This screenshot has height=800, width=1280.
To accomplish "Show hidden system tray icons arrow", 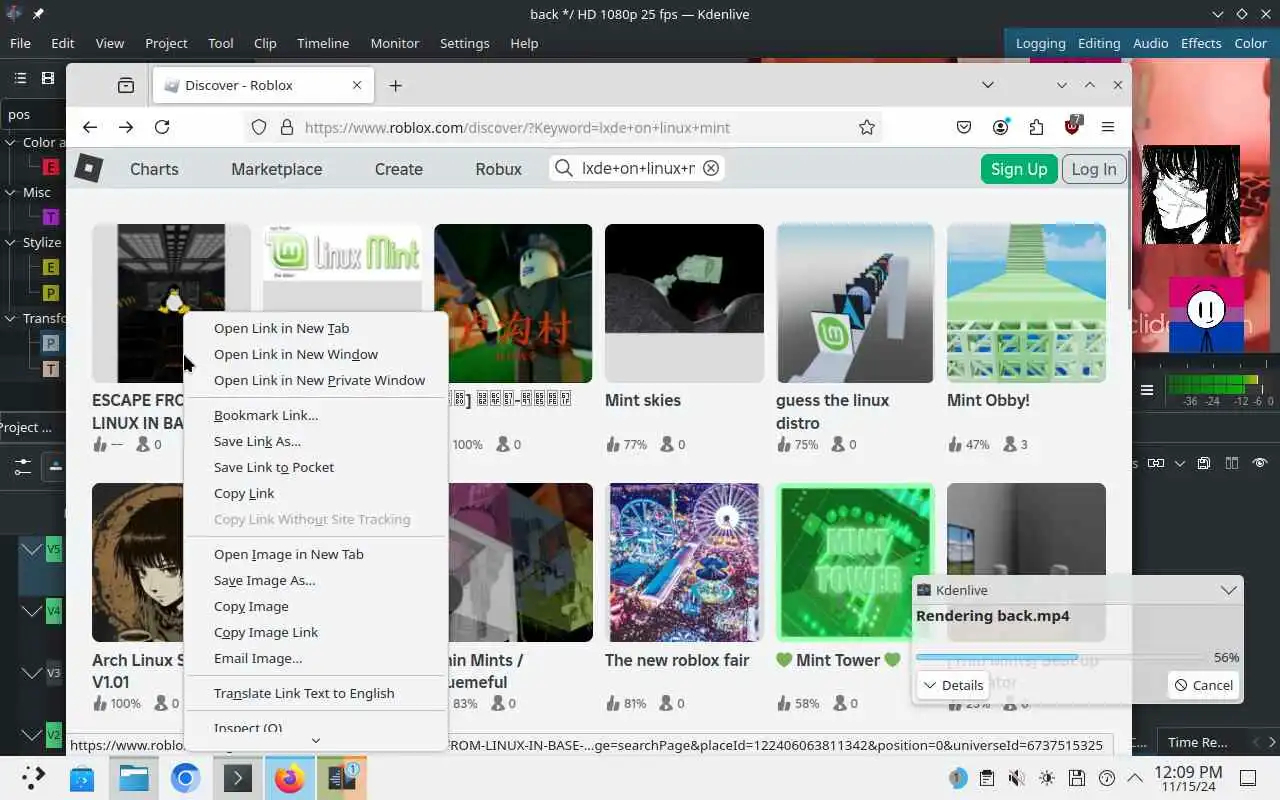I will [1135, 778].
